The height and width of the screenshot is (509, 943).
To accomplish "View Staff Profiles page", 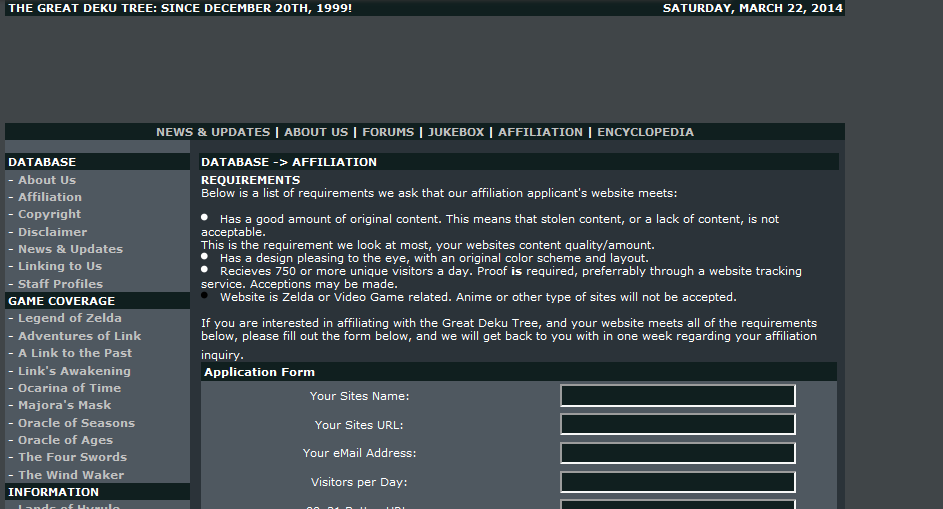I will (60, 284).
